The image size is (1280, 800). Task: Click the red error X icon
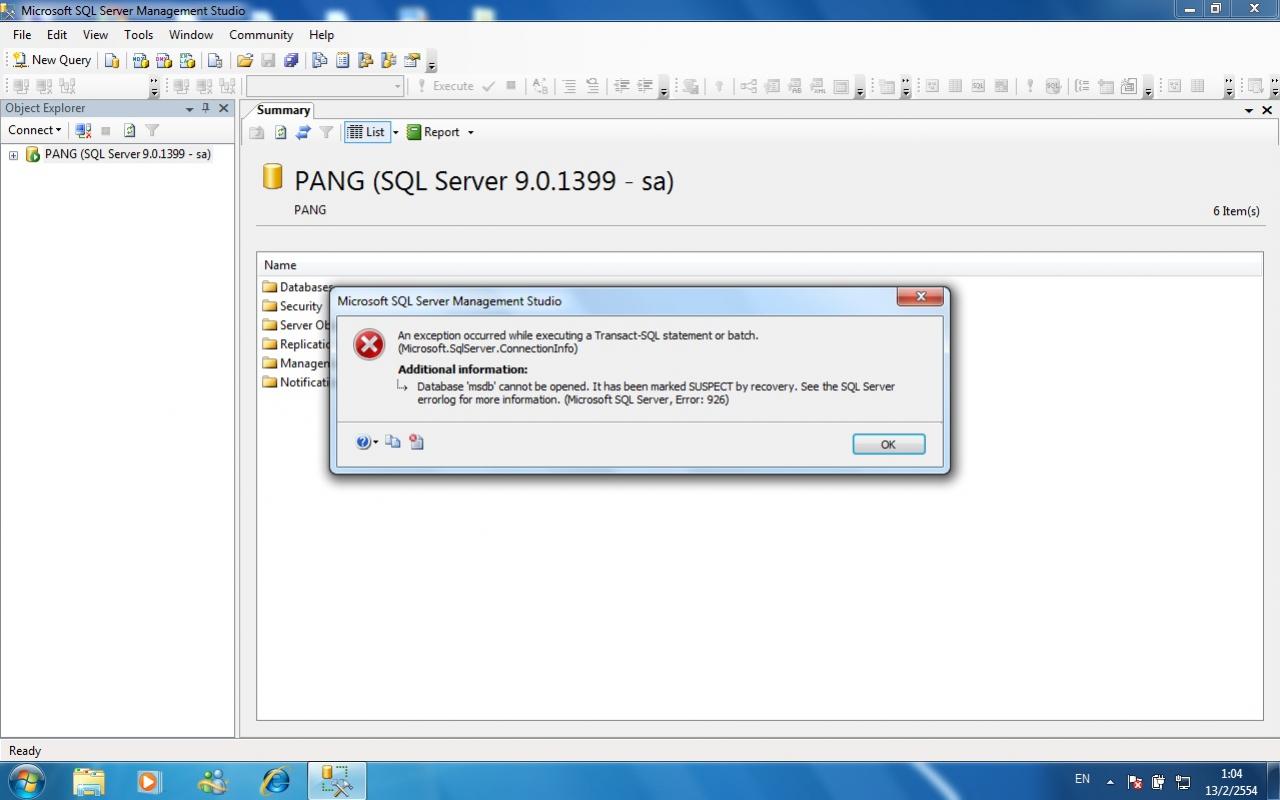[369, 345]
